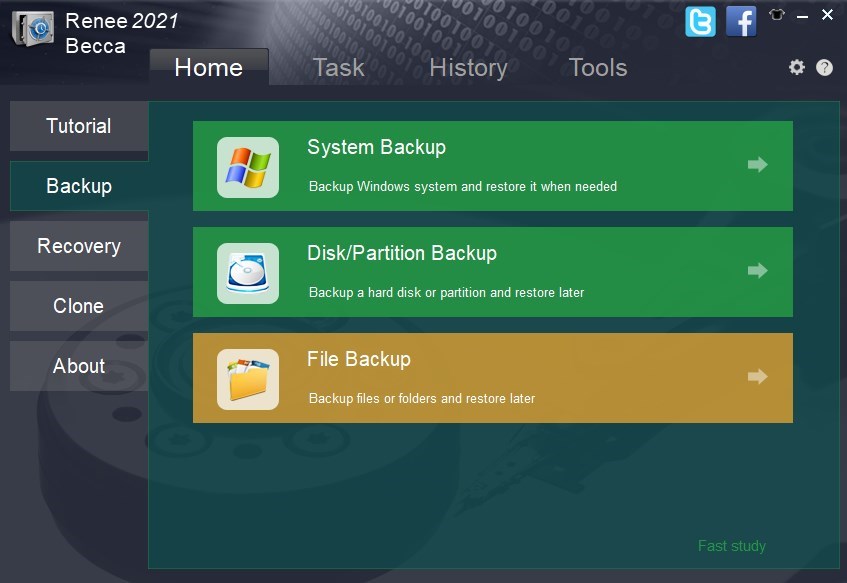The width and height of the screenshot is (847, 583).
Task: Click the arrow on System Backup row
Action: [x=757, y=165]
